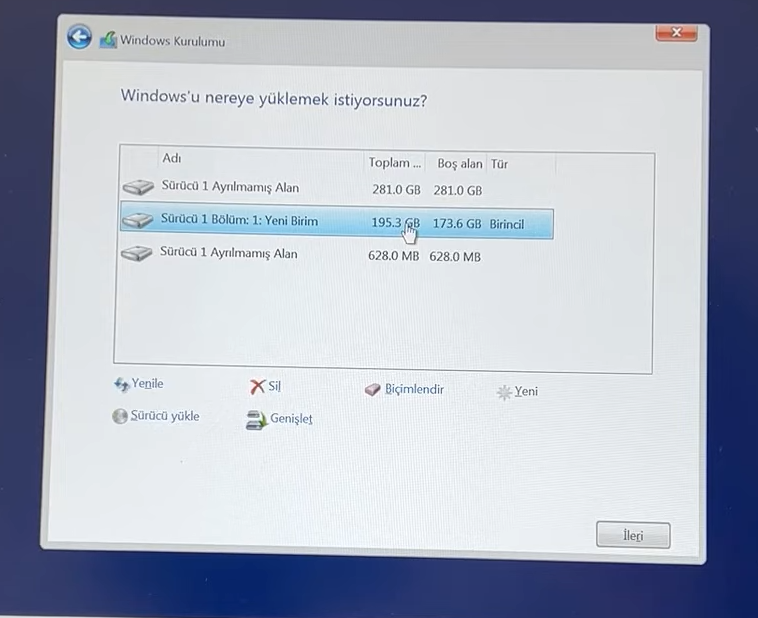Image resolution: width=758 pixels, height=618 pixels.
Task: Click the drive icon of 628.0 MB unallocated space
Action: coord(136,253)
